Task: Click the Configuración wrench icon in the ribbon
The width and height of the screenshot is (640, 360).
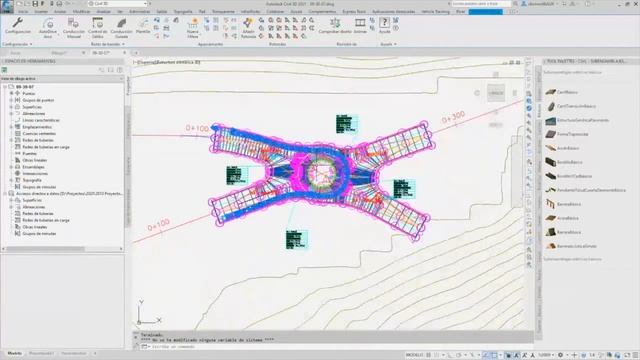Action: [18, 23]
